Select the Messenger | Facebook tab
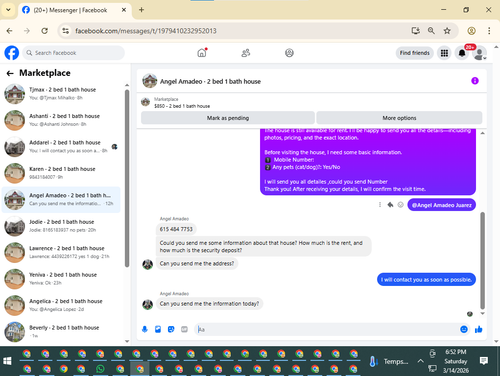The image size is (500, 376). pos(74,10)
